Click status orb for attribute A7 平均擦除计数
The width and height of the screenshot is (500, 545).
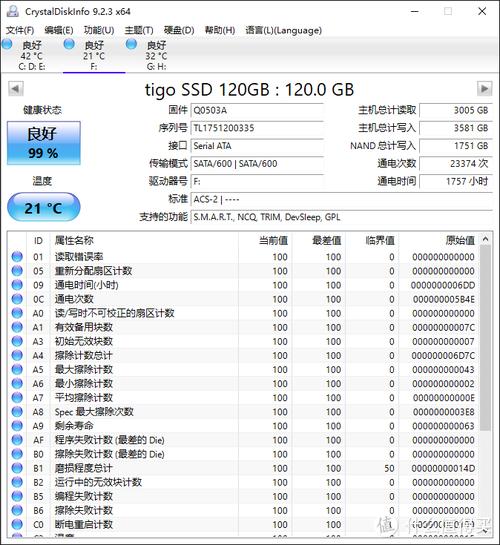coord(17,398)
